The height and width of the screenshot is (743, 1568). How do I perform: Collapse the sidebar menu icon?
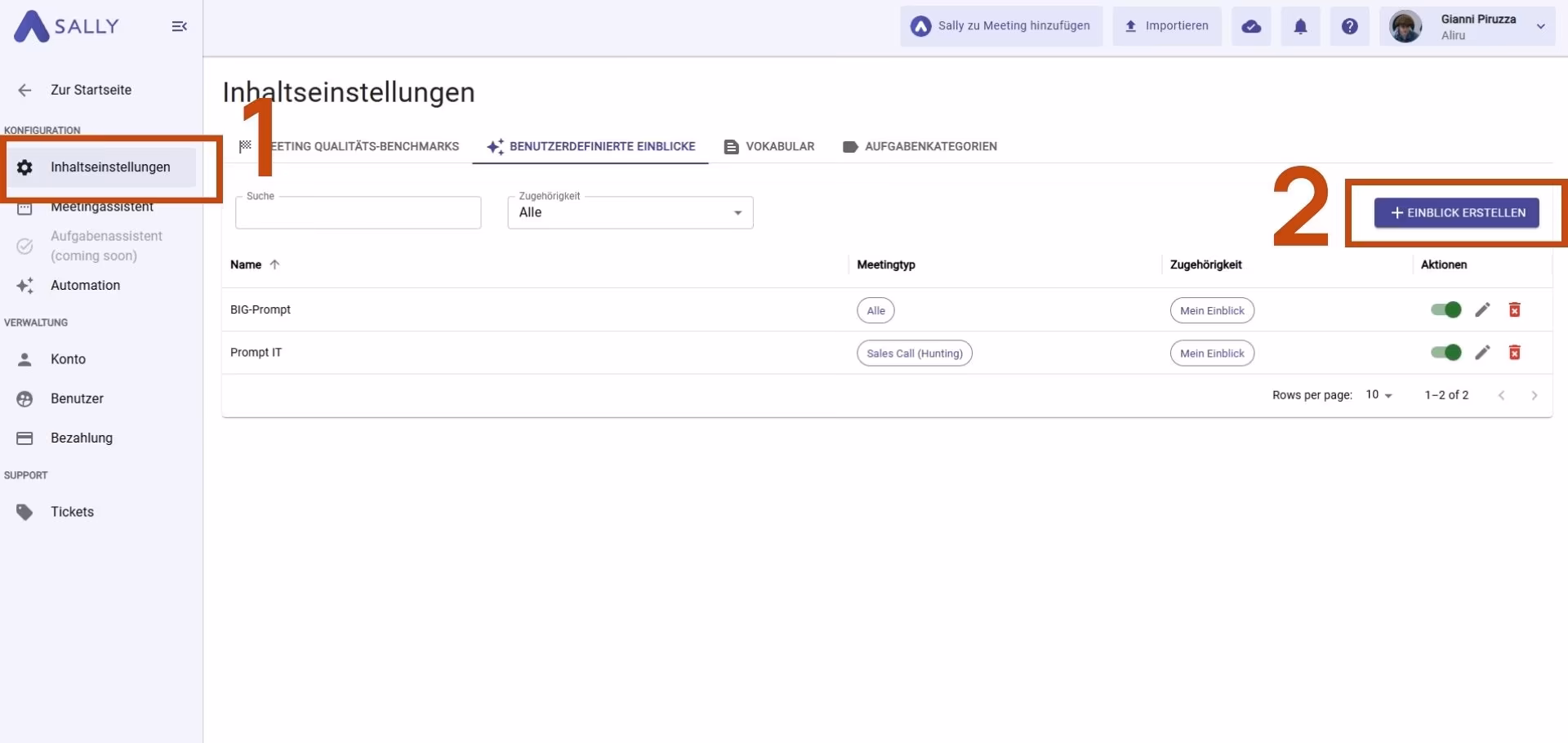(x=180, y=26)
